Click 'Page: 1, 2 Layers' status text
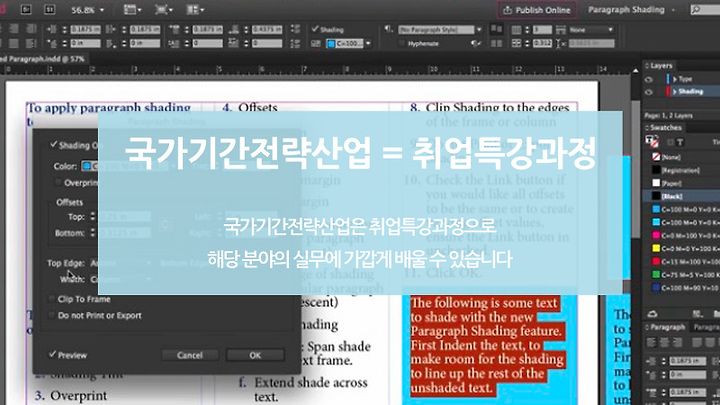Viewport: 720px width, 405px height. pos(668,115)
